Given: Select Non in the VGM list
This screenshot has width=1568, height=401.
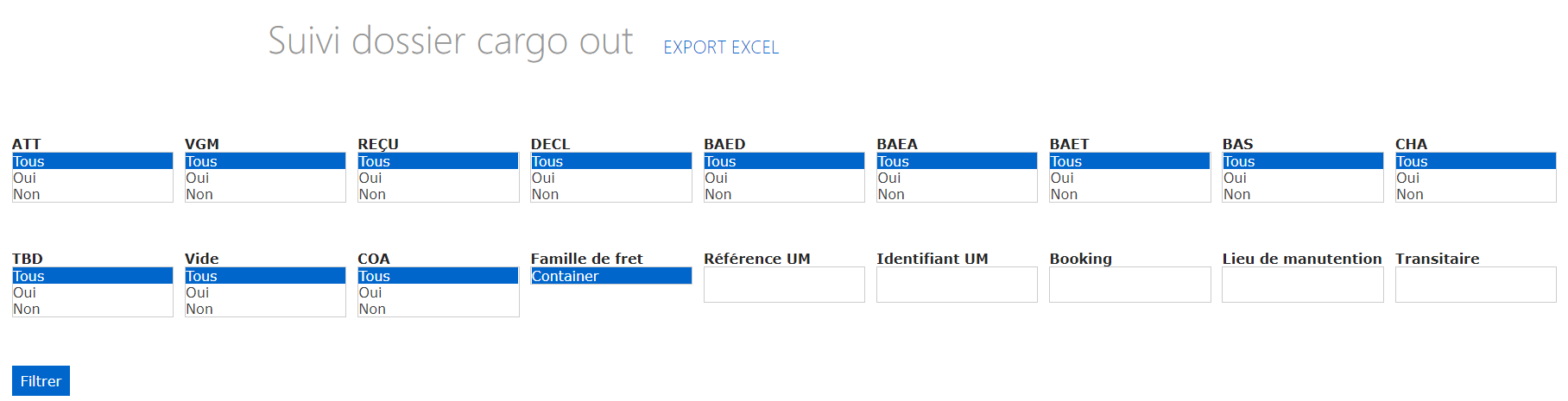Looking at the screenshot, I should click(x=265, y=194).
